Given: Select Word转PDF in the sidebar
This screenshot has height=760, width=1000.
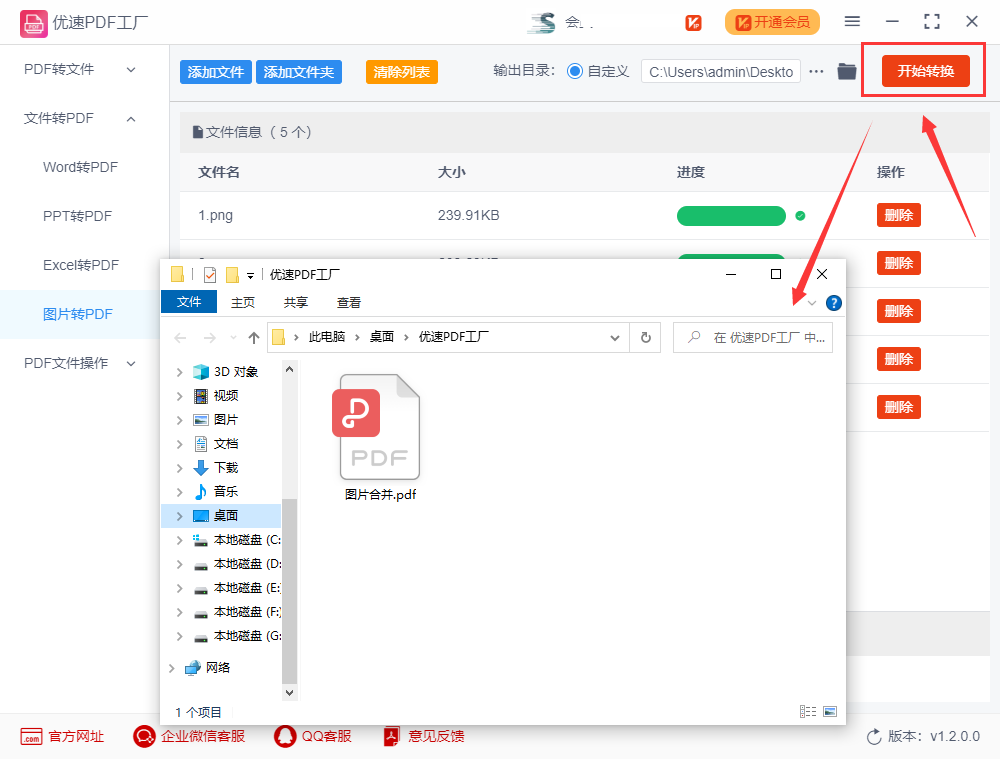Looking at the screenshot, I should (80, 167).
